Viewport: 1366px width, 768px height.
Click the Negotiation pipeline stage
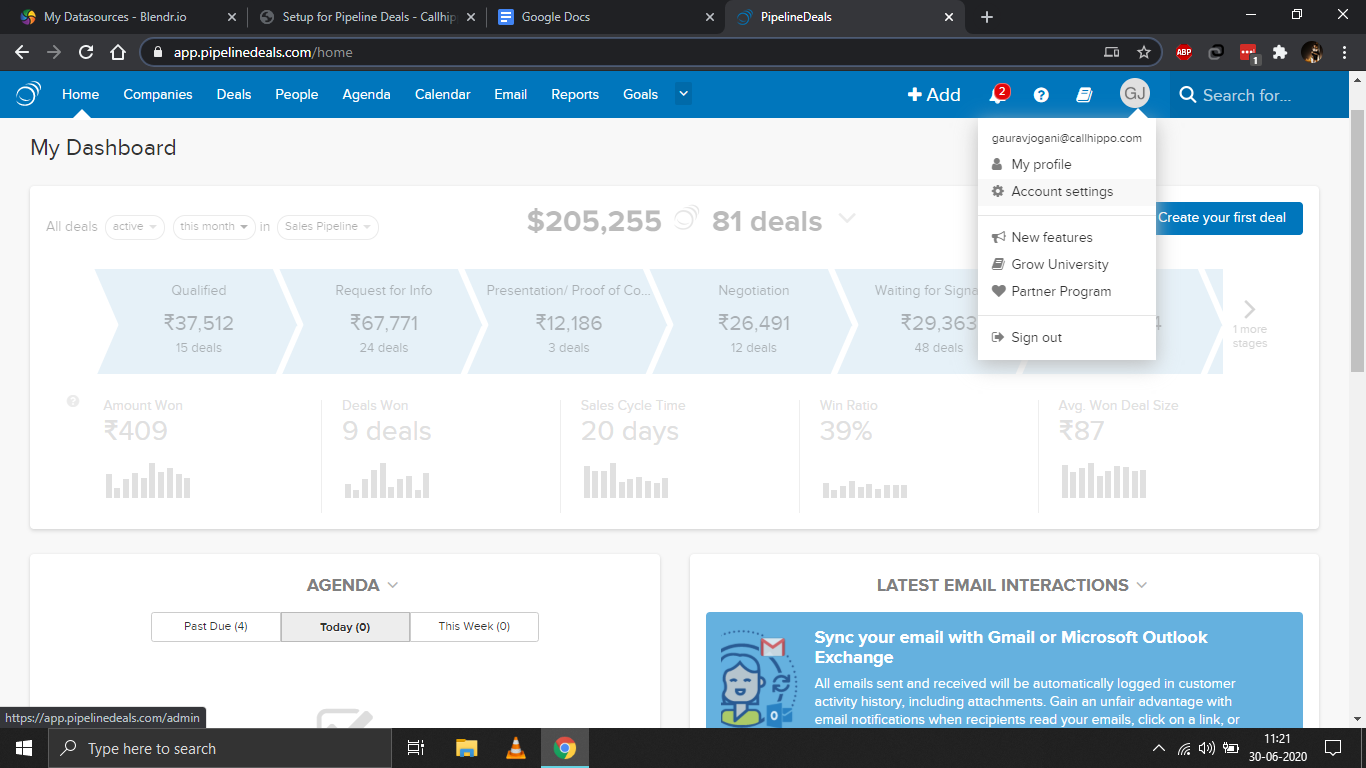click(754, 321)
